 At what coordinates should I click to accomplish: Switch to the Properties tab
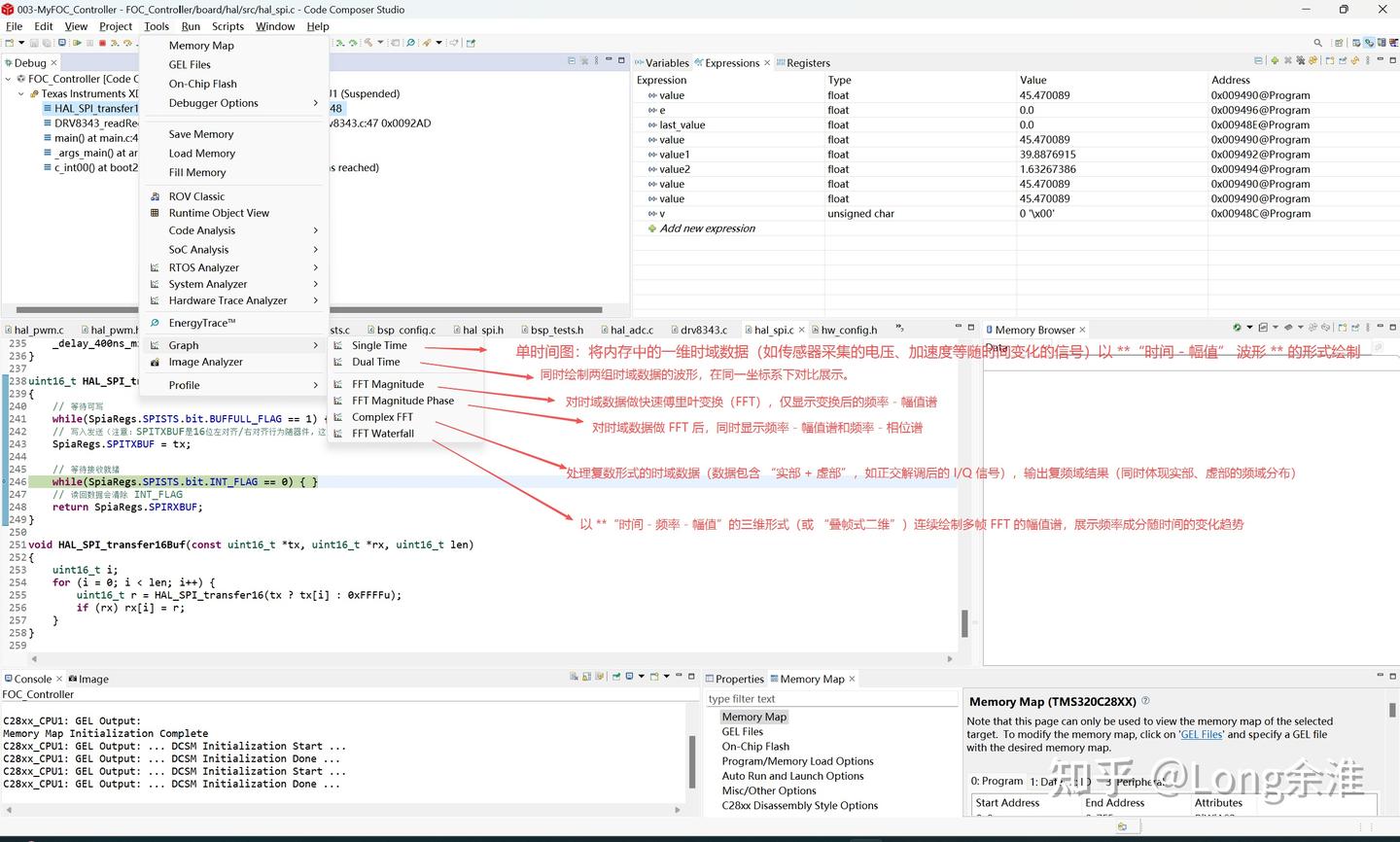pyautogui.click(x=735, y=679)
